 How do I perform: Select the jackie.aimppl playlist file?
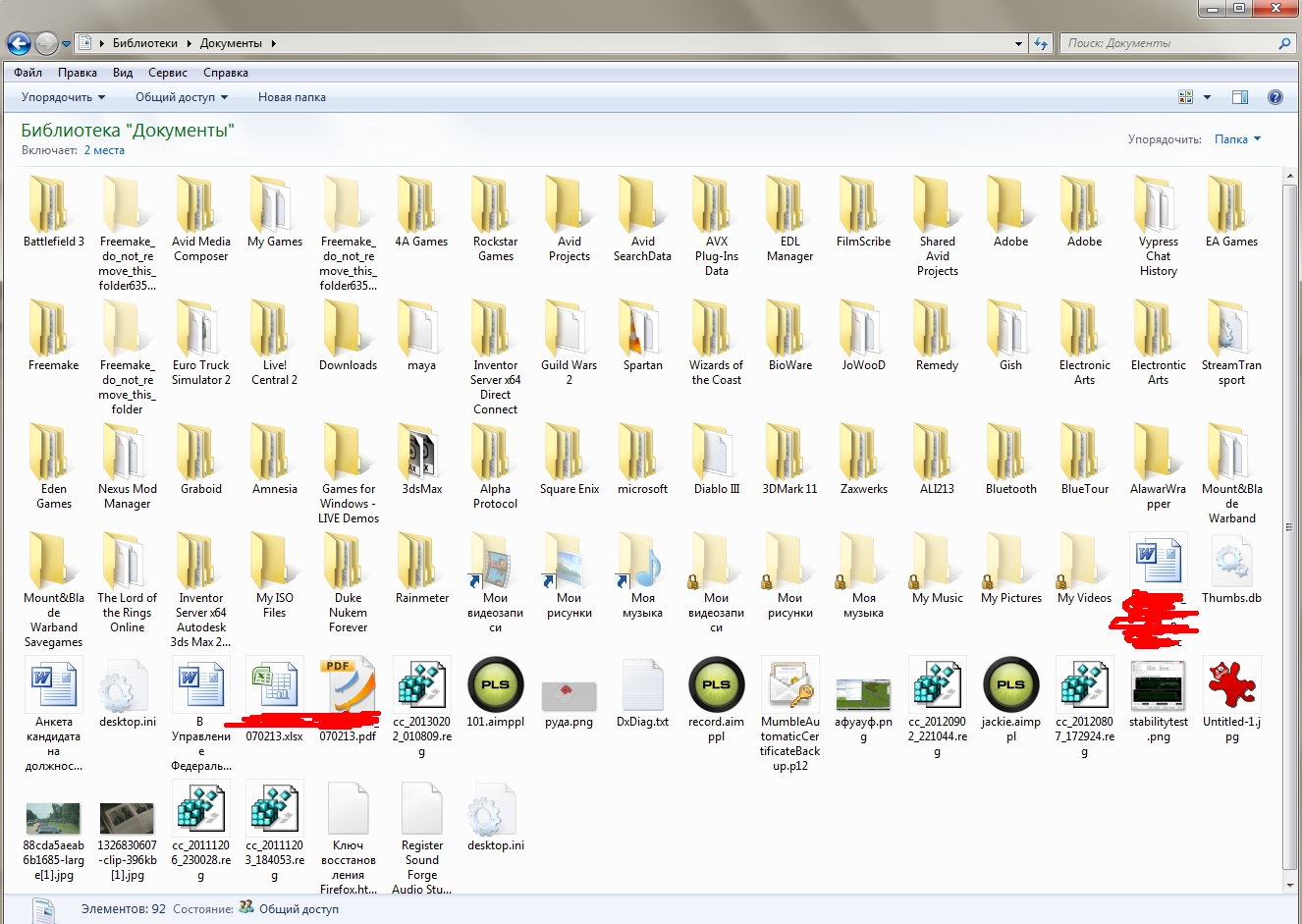(1011, 698)
